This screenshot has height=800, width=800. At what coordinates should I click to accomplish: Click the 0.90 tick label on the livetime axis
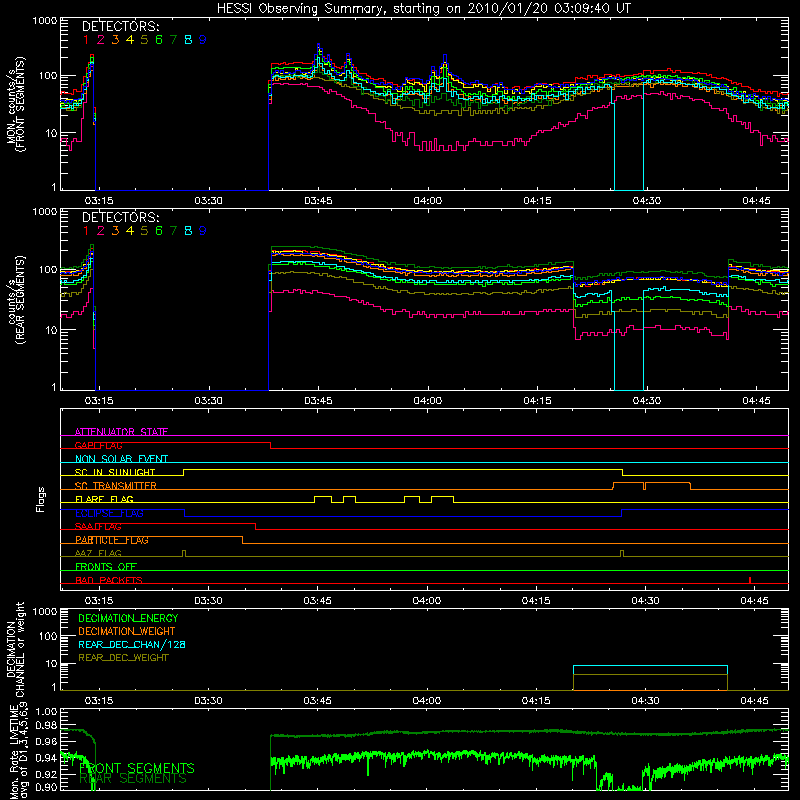click(47, 787)
